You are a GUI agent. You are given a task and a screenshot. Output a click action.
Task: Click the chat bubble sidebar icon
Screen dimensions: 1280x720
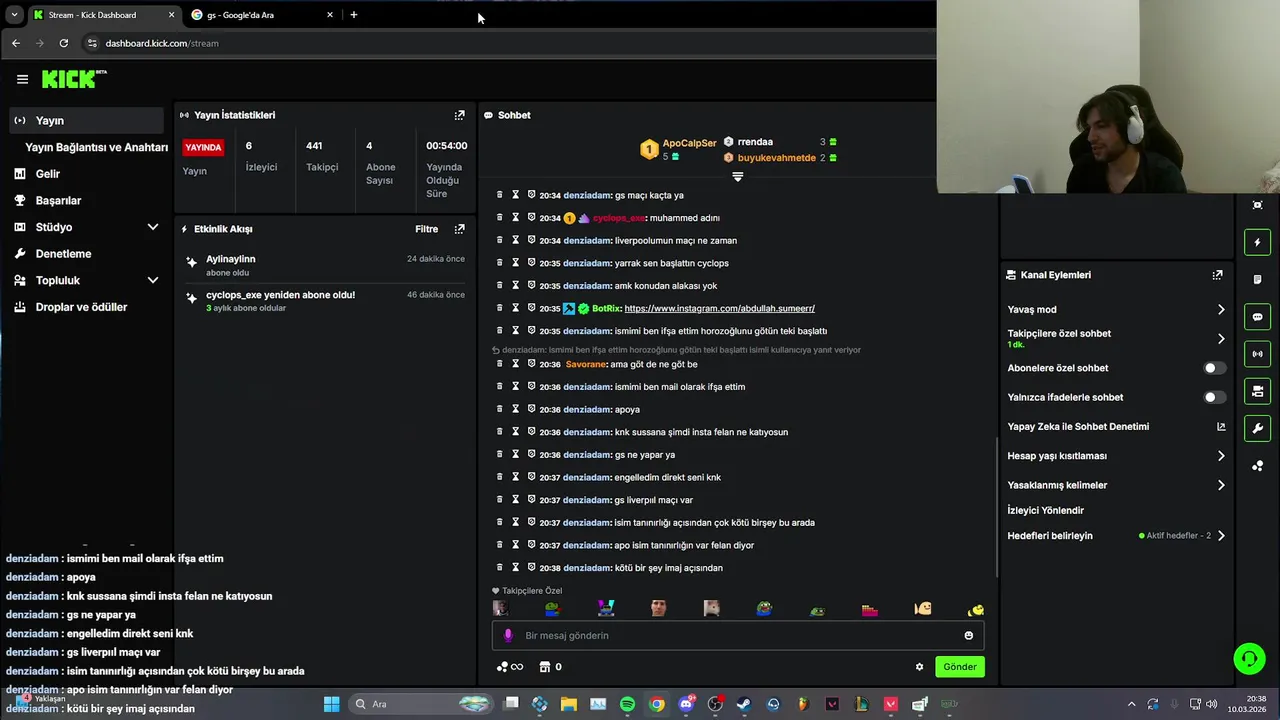click(x=1257, y=317)
